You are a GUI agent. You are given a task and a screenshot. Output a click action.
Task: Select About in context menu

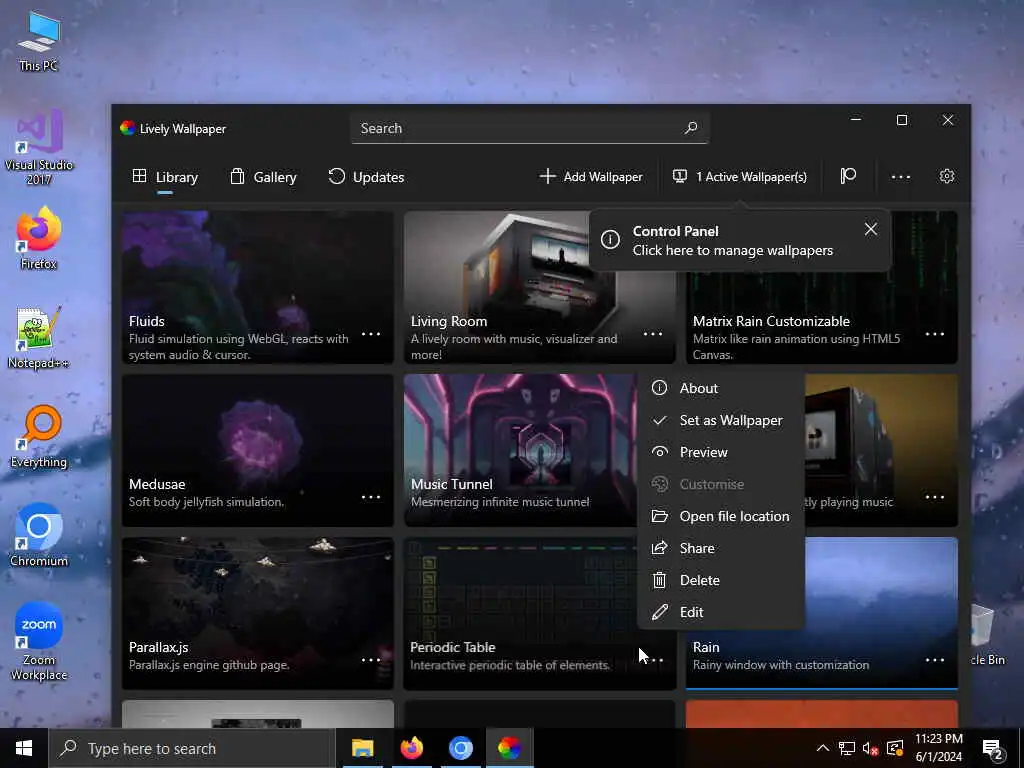pos(720,388)
